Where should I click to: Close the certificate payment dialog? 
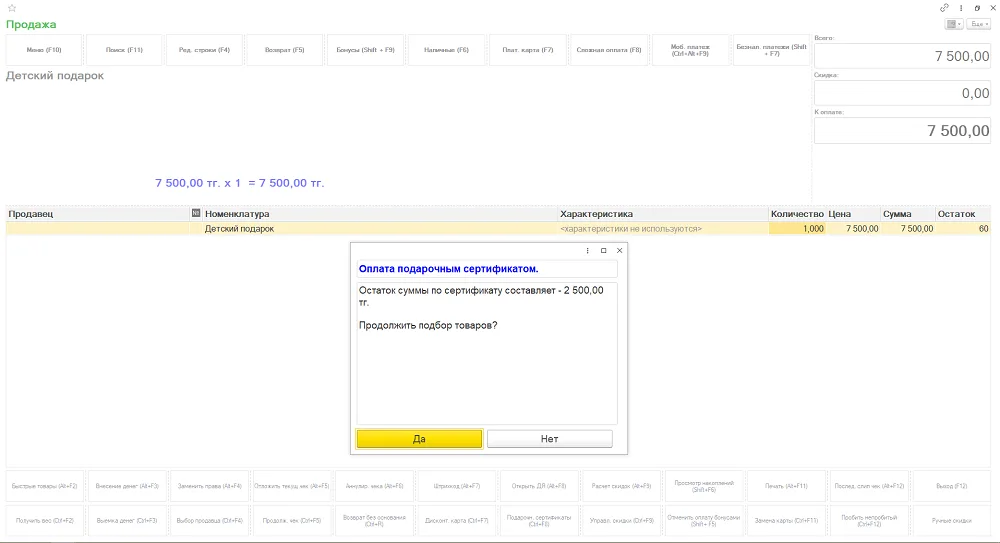click(x=619, y=251)
